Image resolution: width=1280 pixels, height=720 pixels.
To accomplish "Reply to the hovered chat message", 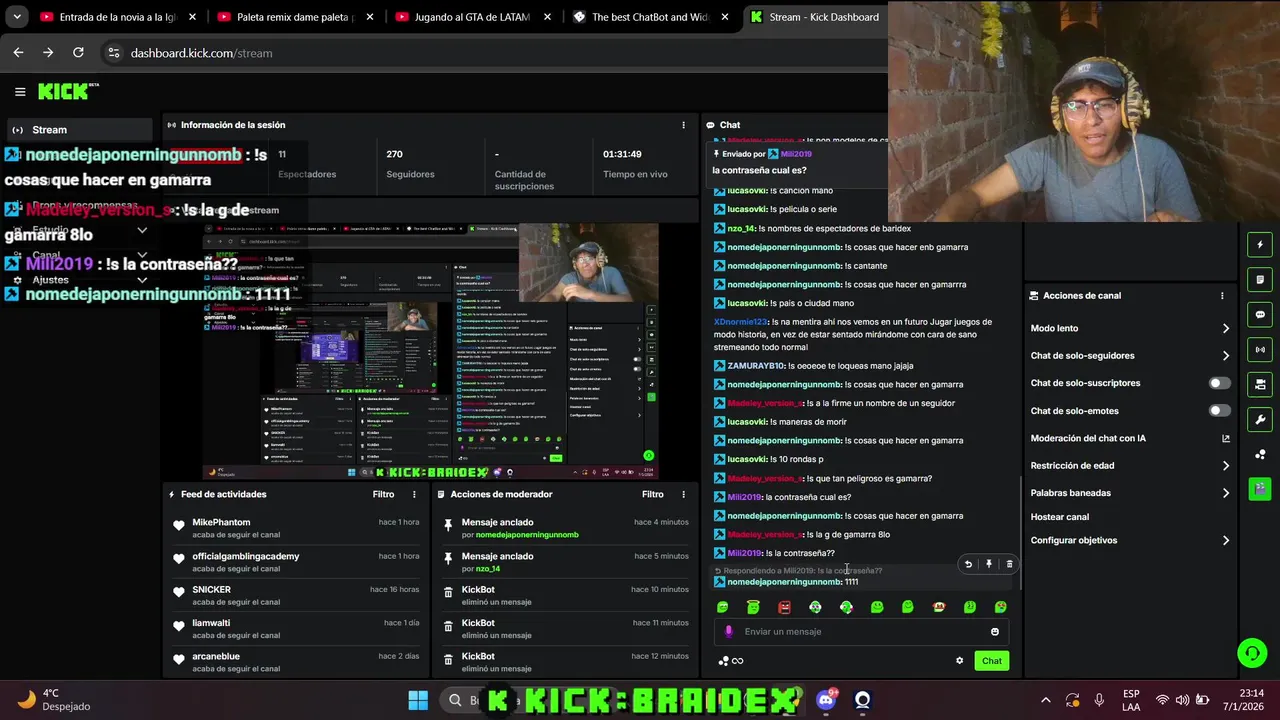I will (968, 564).
